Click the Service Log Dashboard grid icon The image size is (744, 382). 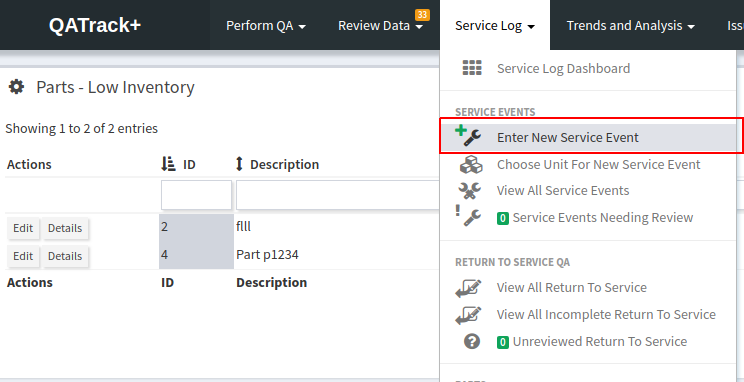coord(472,68)
